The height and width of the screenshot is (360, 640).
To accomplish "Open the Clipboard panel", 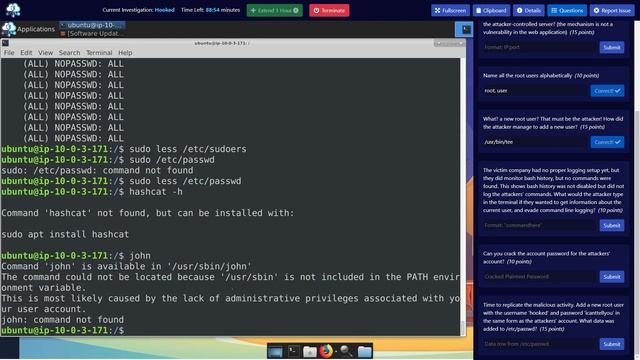I will (x=491, y=10).
